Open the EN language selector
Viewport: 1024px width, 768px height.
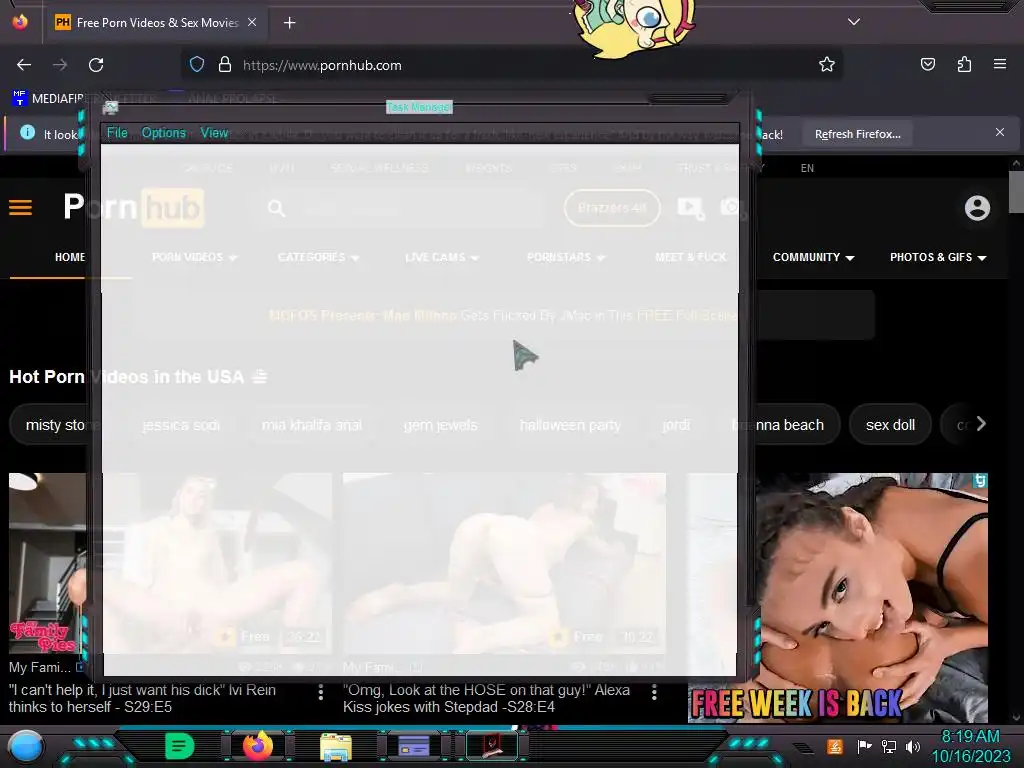coord(807,168)
